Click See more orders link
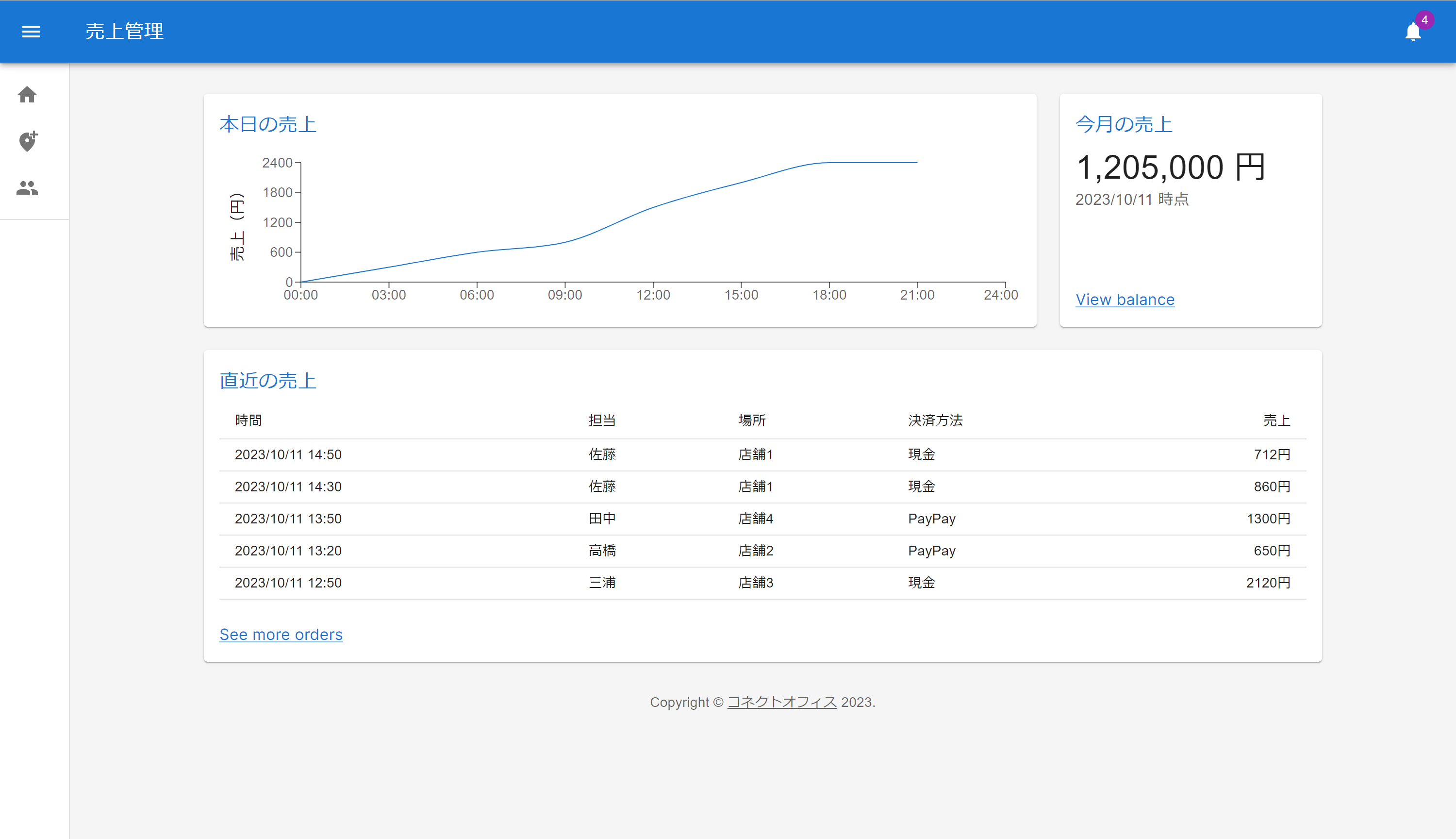The image size is (1456, 839). [x=281, y=635]
